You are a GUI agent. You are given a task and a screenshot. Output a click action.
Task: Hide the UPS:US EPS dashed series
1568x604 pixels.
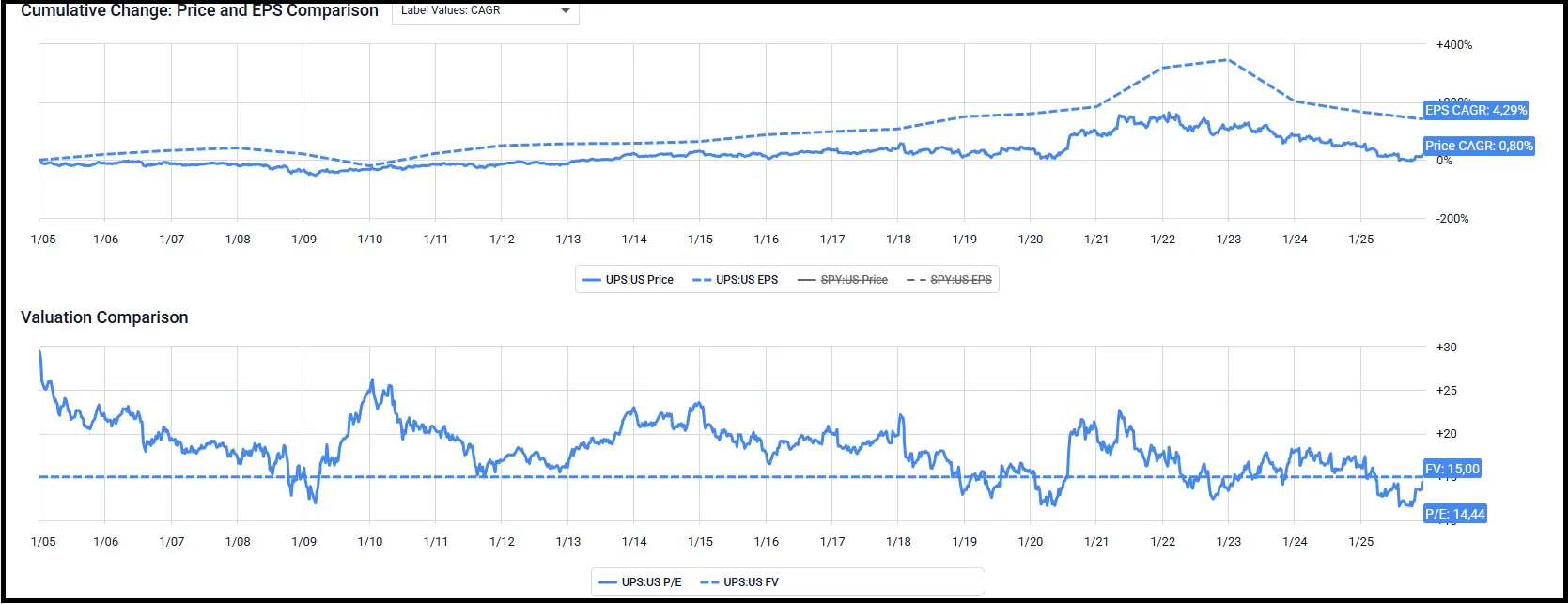tap(736, 280)
